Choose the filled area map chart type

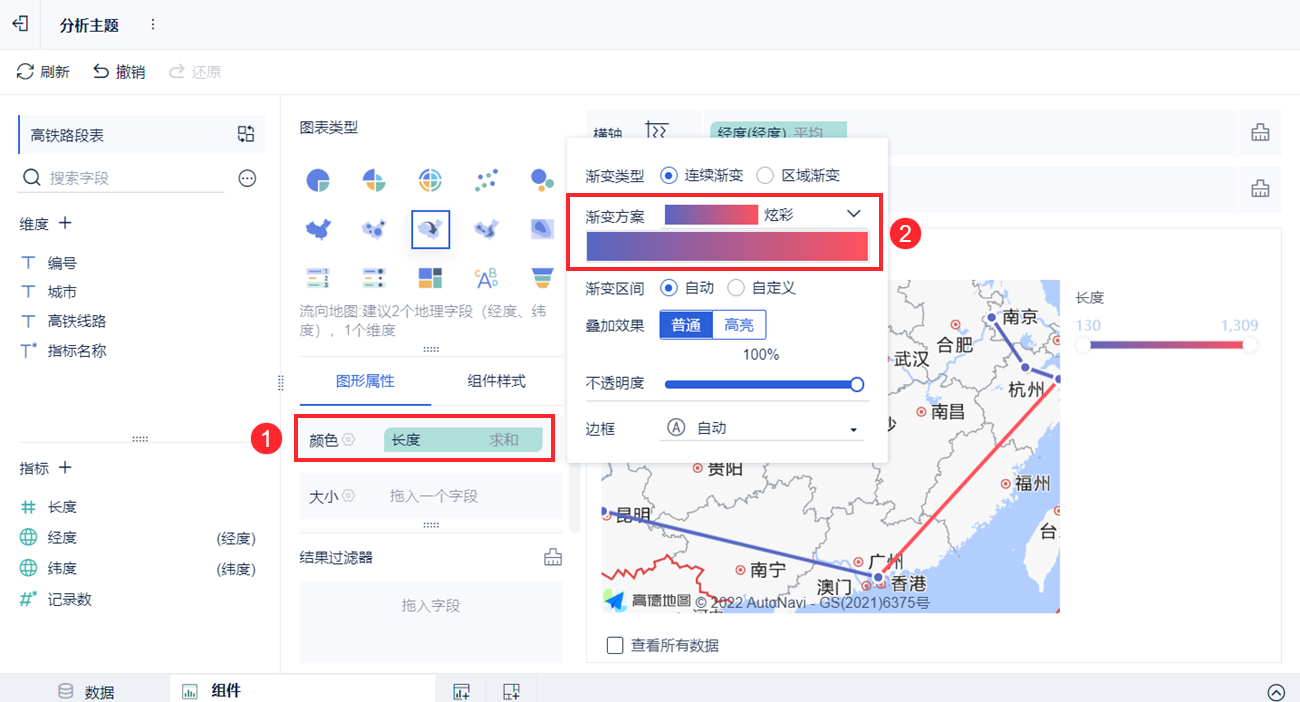(318, 229)
